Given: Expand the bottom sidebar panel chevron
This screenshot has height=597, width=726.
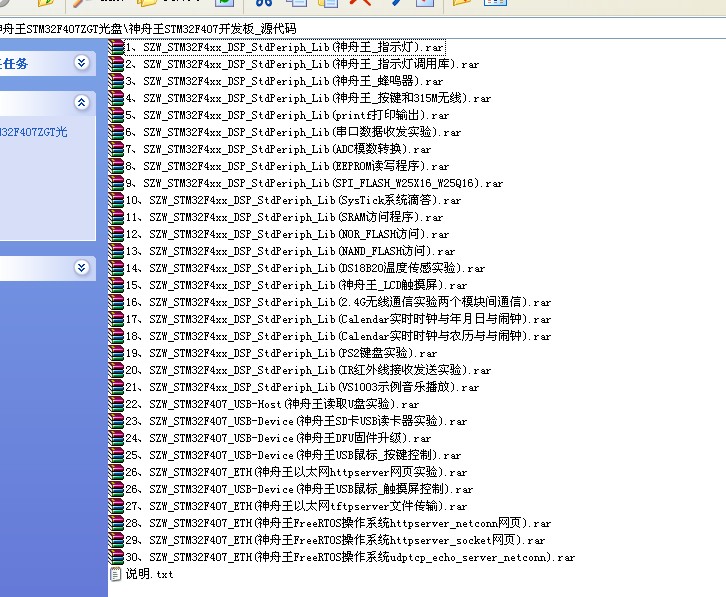Looking at the screenshot, I should pos(81,267).
